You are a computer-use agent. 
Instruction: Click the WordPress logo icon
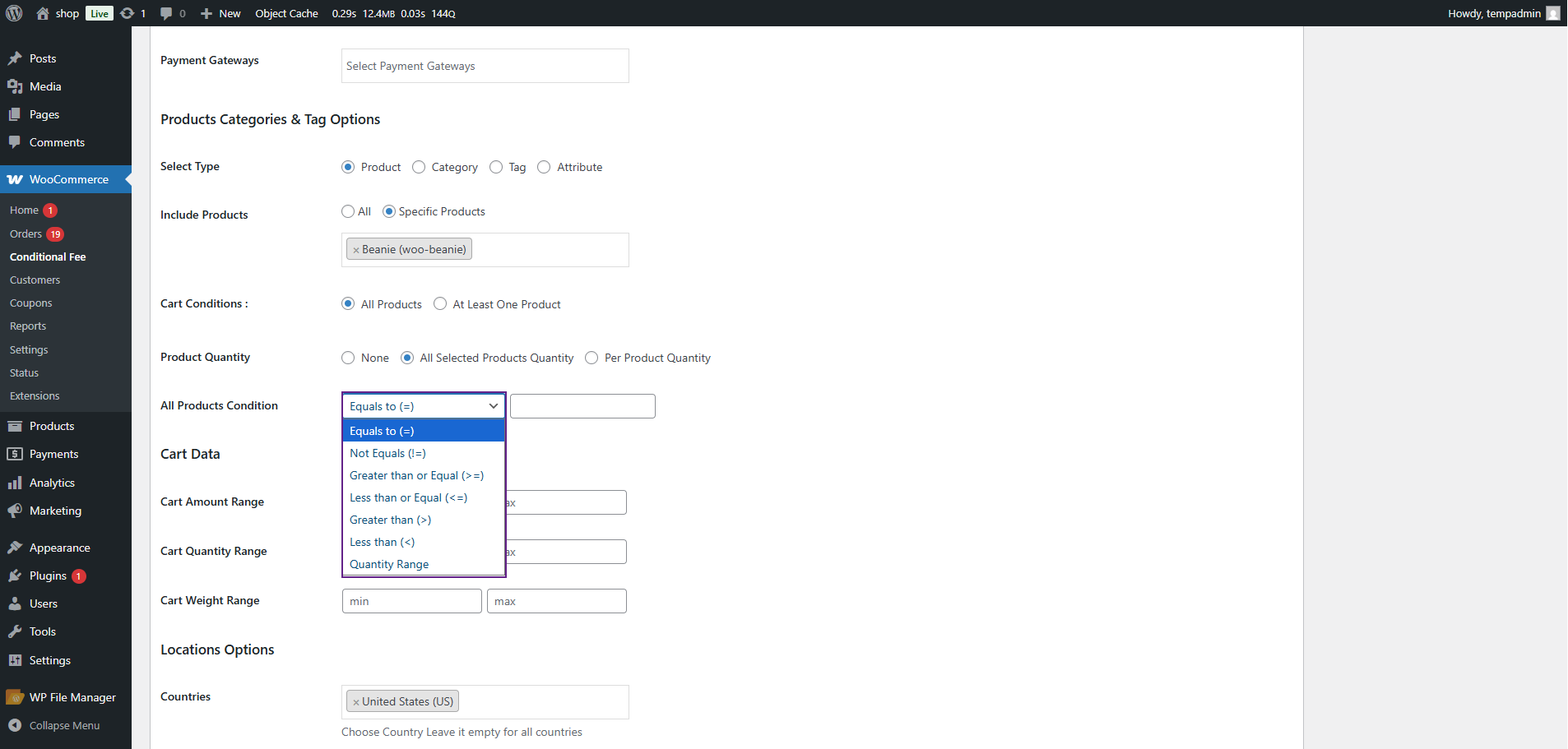click(14, 13)
